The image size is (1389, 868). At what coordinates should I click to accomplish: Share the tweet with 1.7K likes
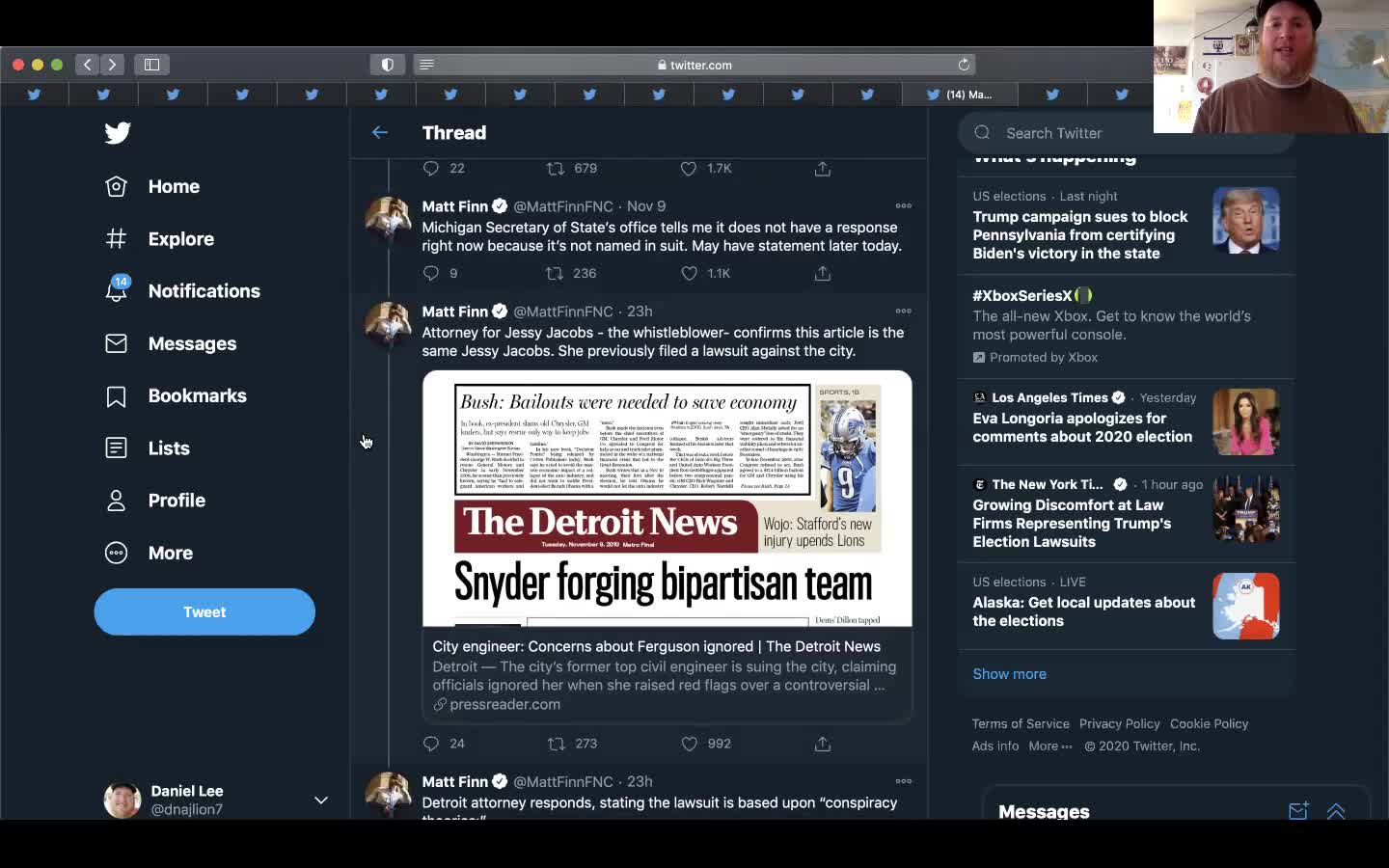tap(823, 169)
